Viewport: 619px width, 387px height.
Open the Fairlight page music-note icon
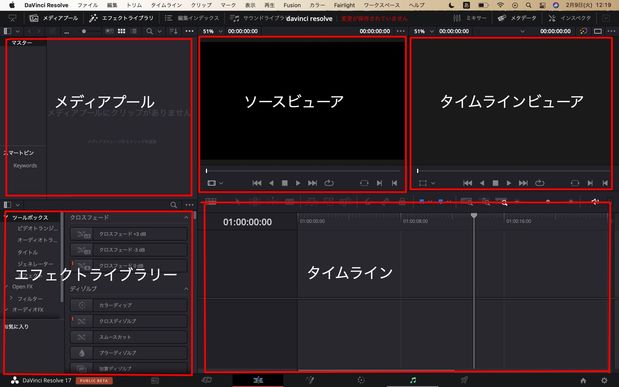click(x=413, y=380)
